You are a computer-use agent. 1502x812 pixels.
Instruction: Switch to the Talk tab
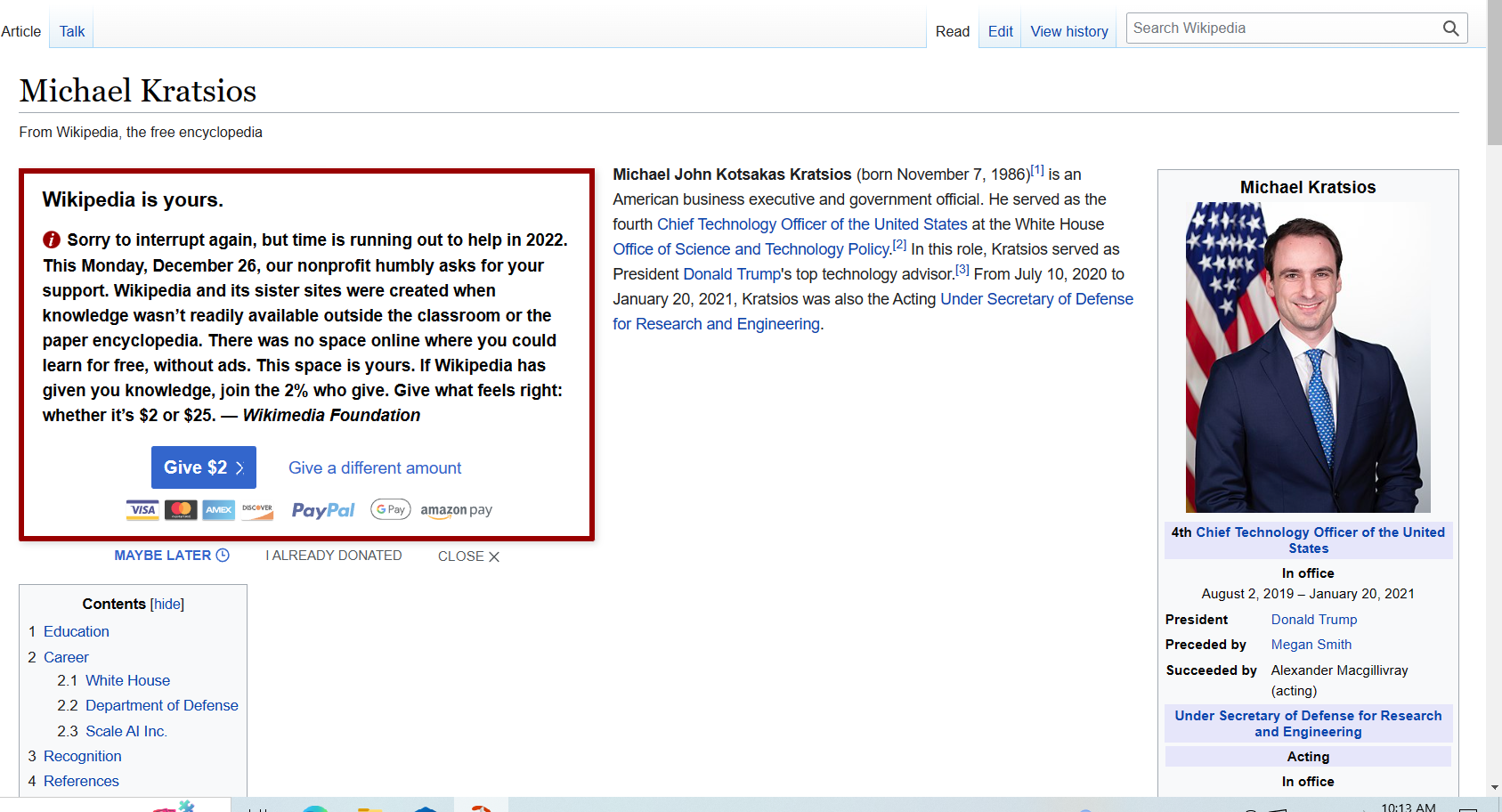click(x=72, y=31)
